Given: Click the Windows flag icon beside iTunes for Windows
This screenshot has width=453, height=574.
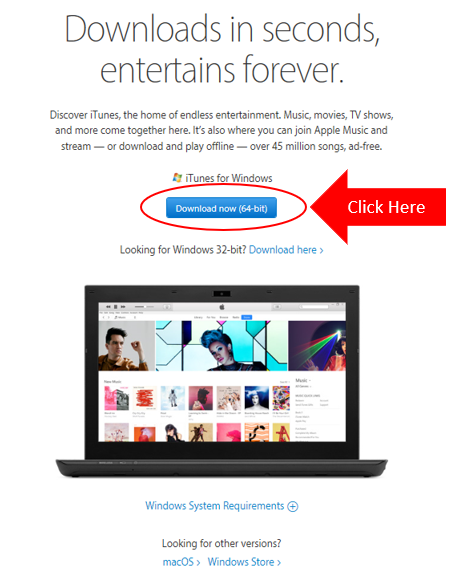Looking at the screenshot, I should [x=177, y=178].
